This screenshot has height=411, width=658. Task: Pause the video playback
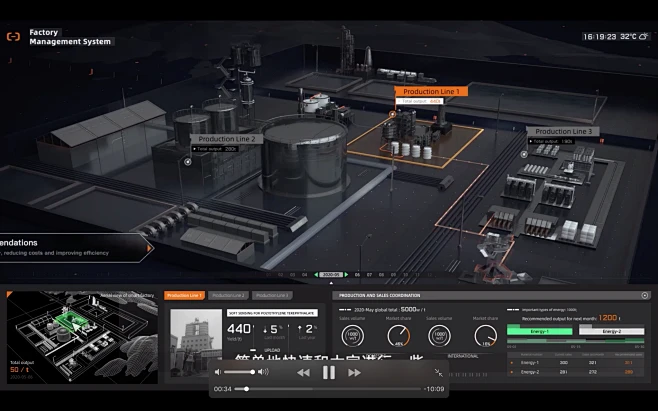328,372
